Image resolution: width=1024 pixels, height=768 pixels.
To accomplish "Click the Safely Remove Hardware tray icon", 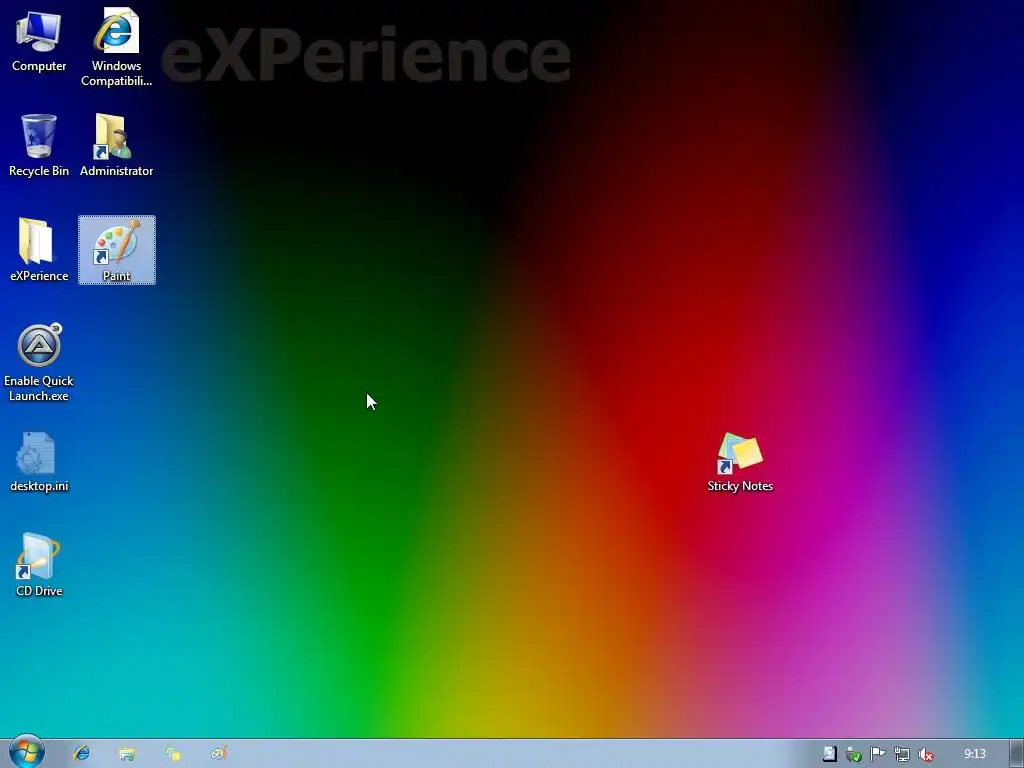I will pos(854,754).
